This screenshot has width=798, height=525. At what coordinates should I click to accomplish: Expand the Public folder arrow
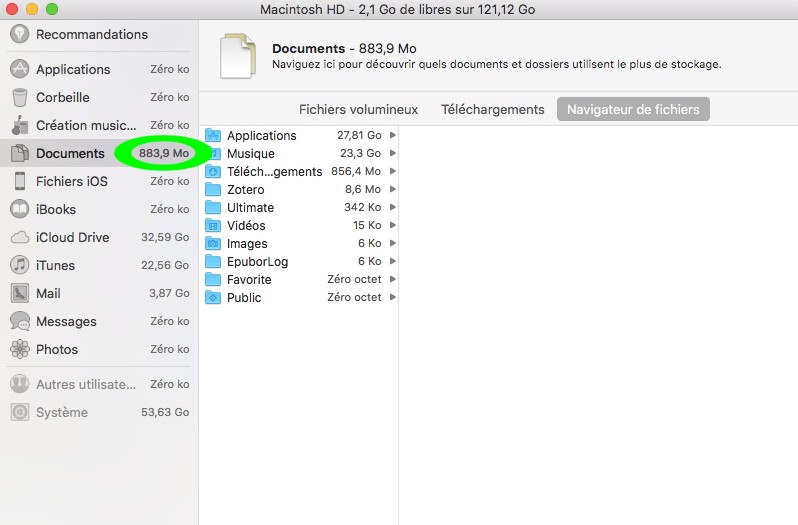pyautogui.click(x=392, y=297)
